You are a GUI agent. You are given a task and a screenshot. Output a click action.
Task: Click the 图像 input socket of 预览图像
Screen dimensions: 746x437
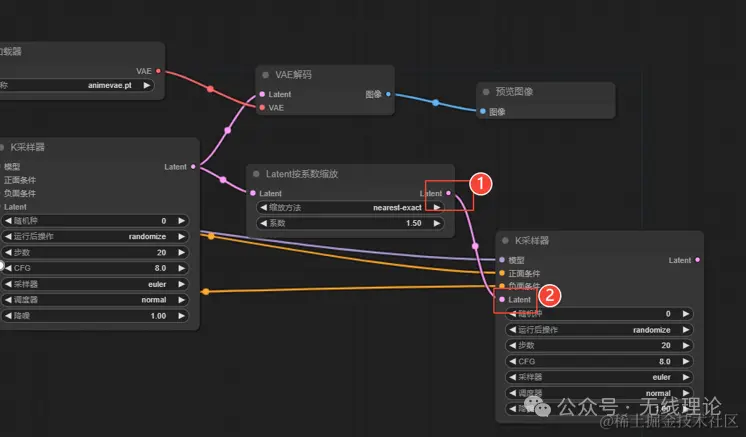[x=483, y=111]
